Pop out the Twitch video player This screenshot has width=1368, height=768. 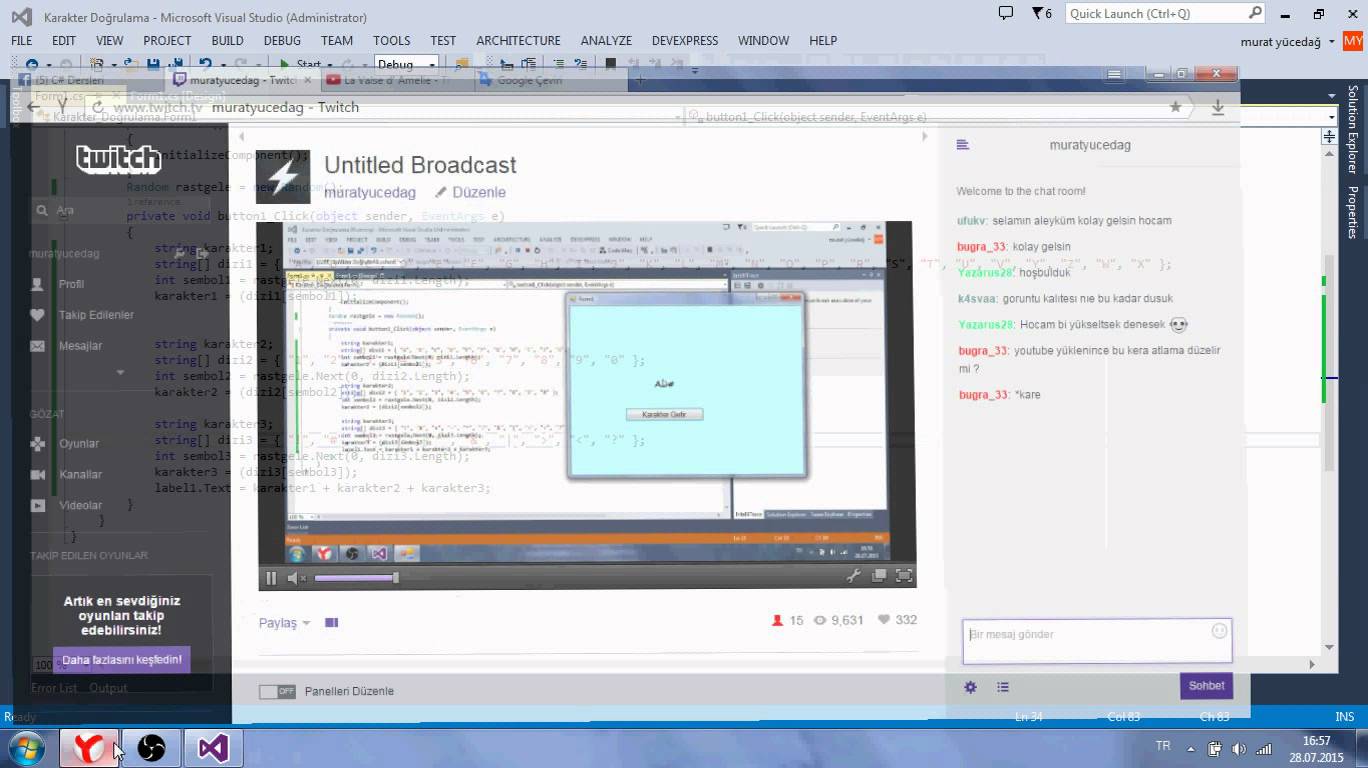(879, 575)
